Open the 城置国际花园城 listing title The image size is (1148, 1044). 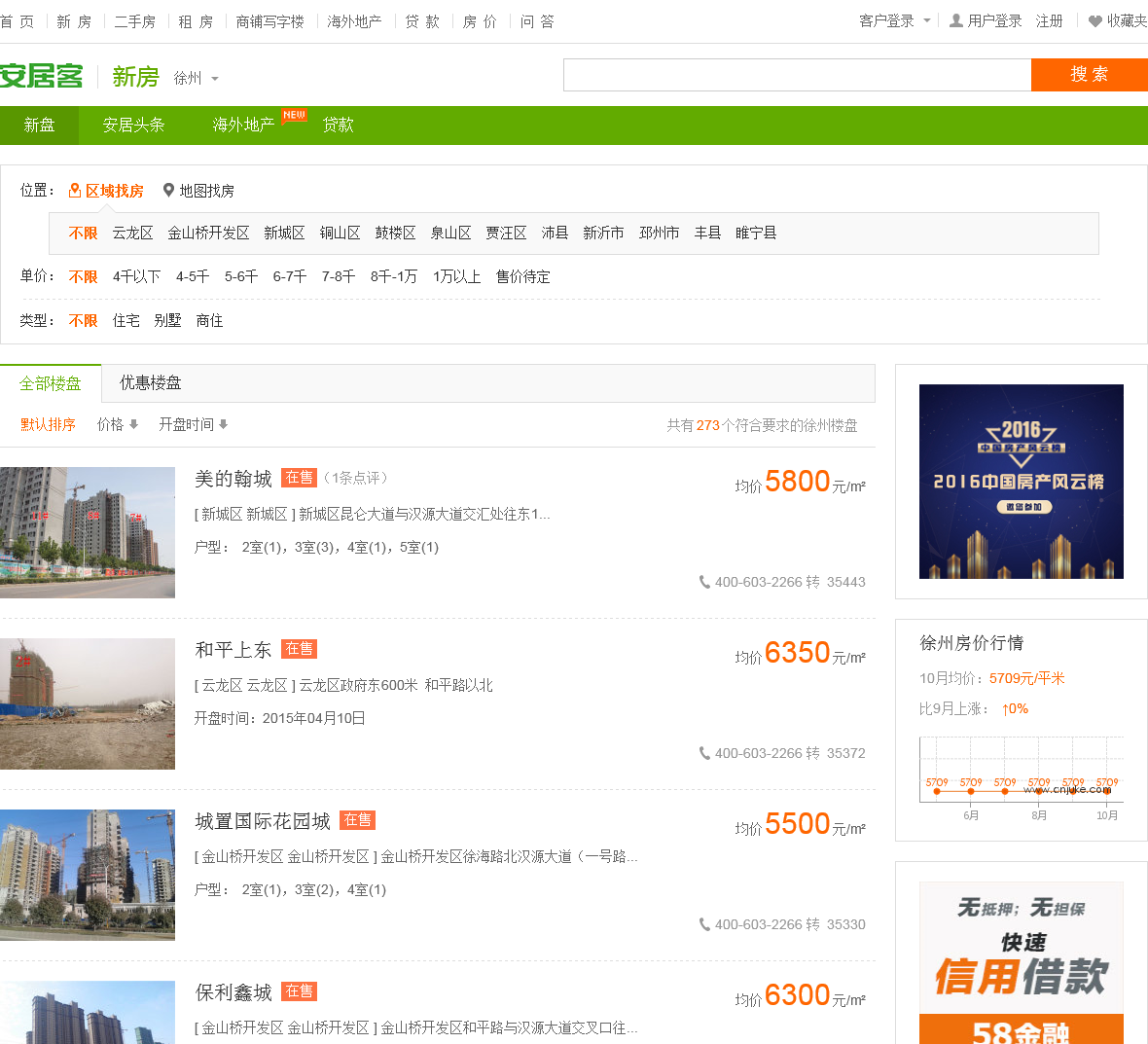coord(263,821)
